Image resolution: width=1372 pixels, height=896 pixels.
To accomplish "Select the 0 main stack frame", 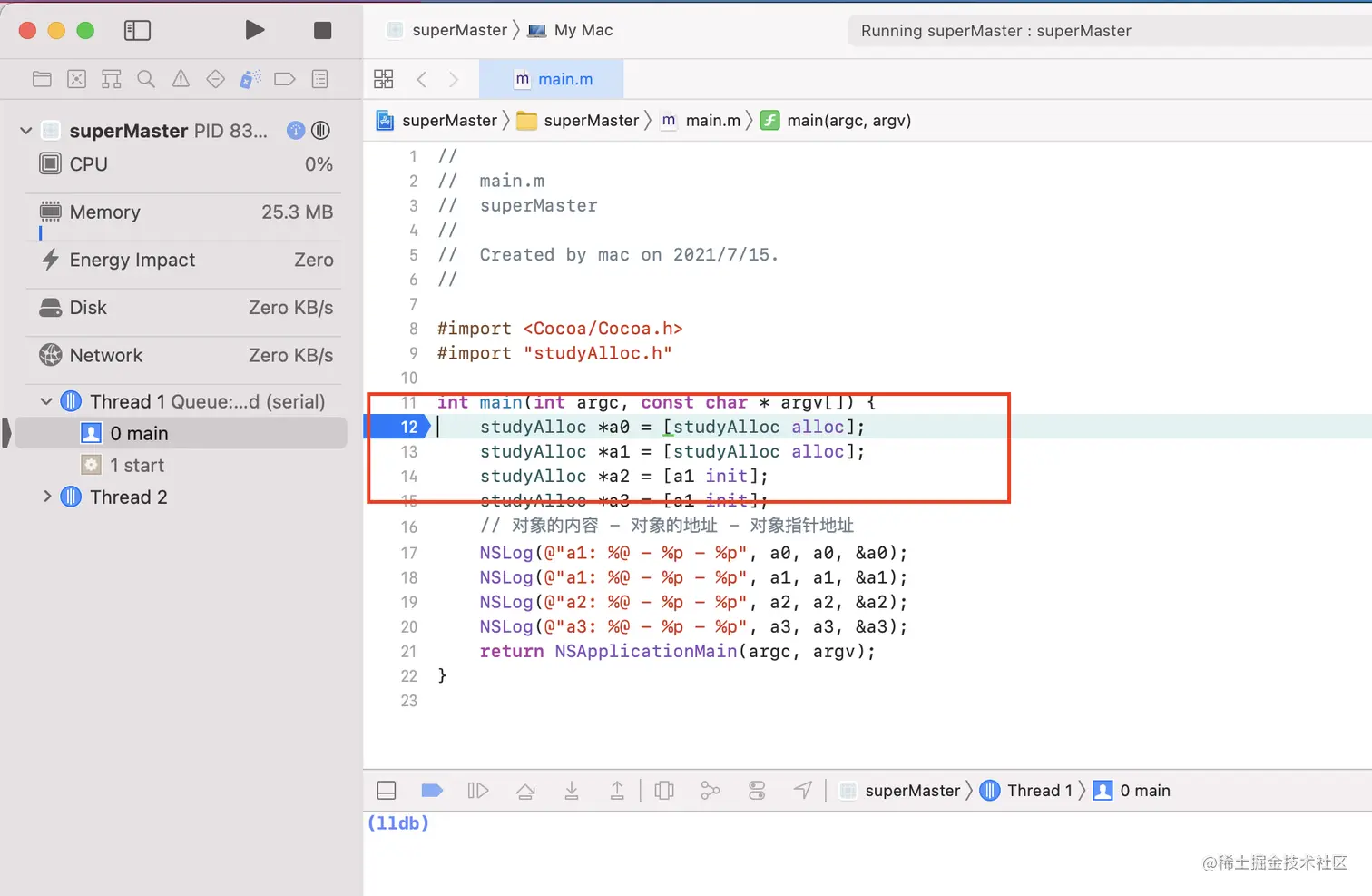I will 181,434.
